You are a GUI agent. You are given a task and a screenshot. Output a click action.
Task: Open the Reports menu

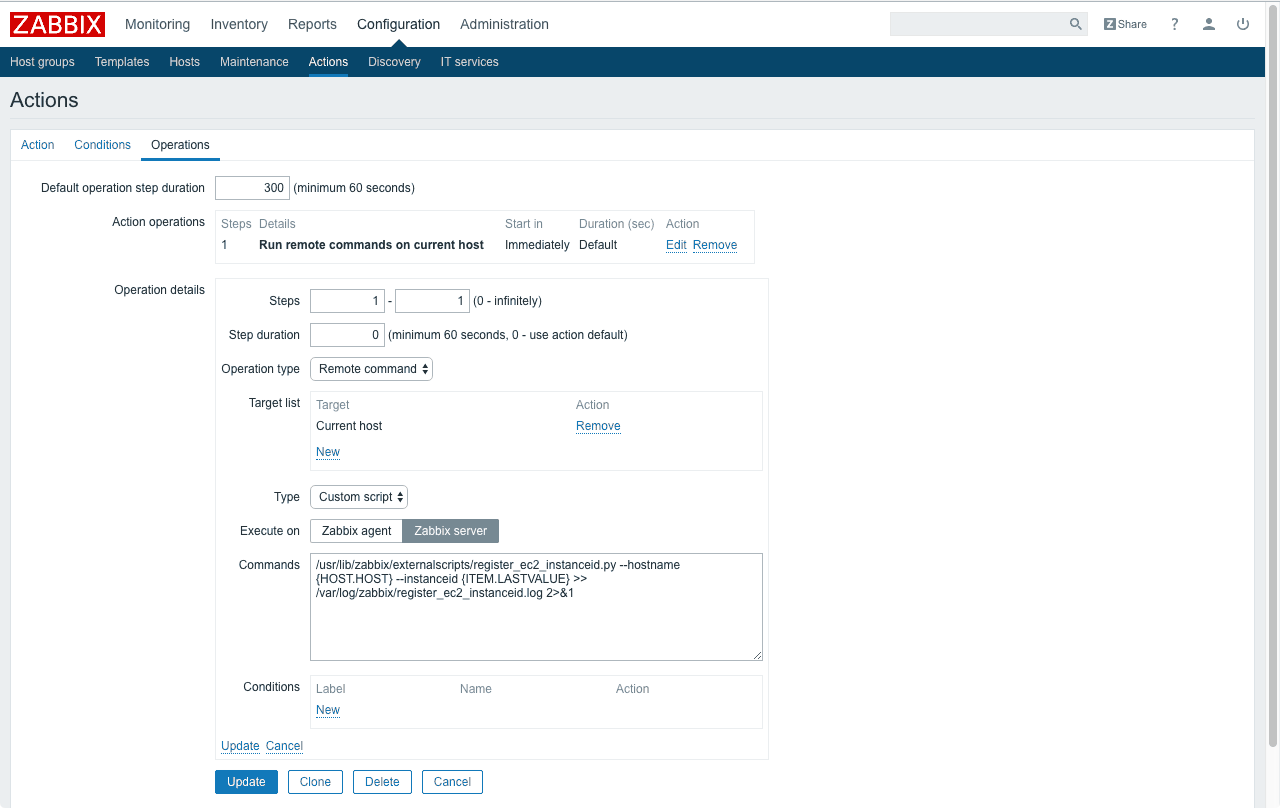tap(312, 24)
